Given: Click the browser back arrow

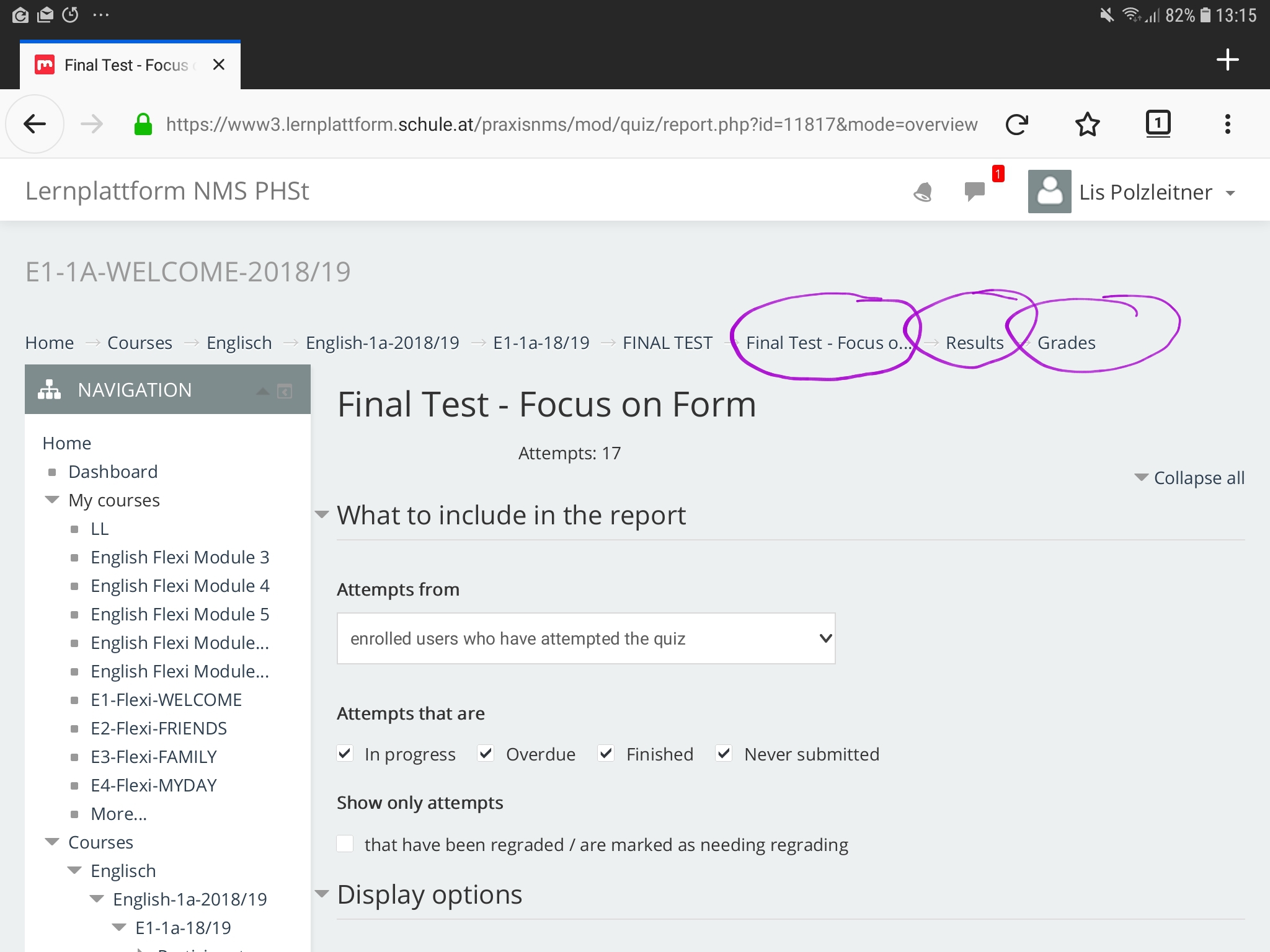Looking at the screenshot, I should point(35,124).
